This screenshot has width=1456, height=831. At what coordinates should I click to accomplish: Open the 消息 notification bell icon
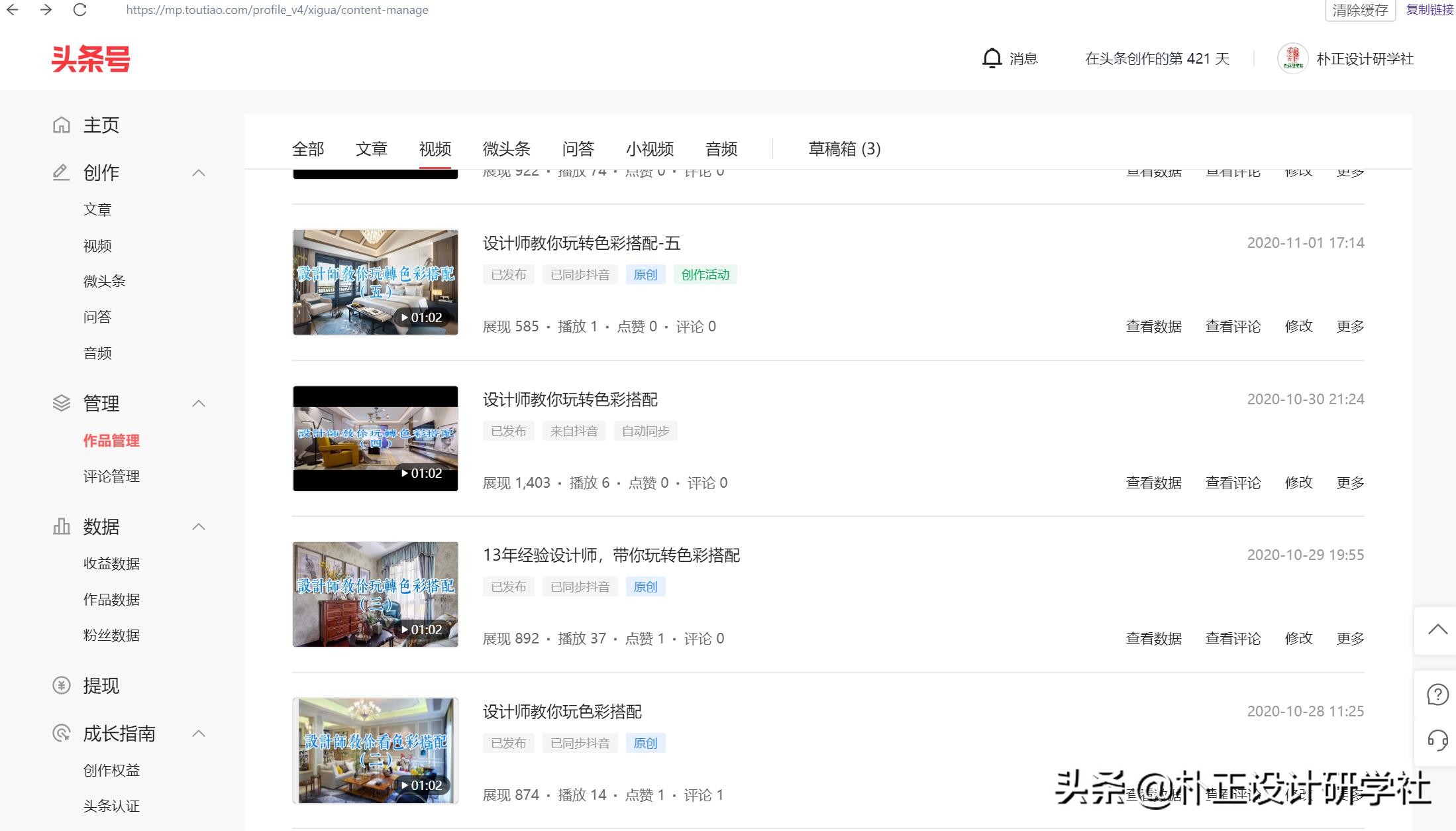click(992, 58)
